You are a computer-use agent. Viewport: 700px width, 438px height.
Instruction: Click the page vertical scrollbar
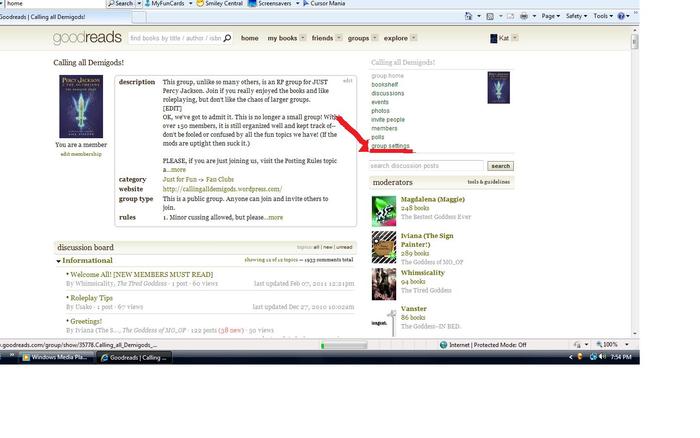click(x=635, y=182)
